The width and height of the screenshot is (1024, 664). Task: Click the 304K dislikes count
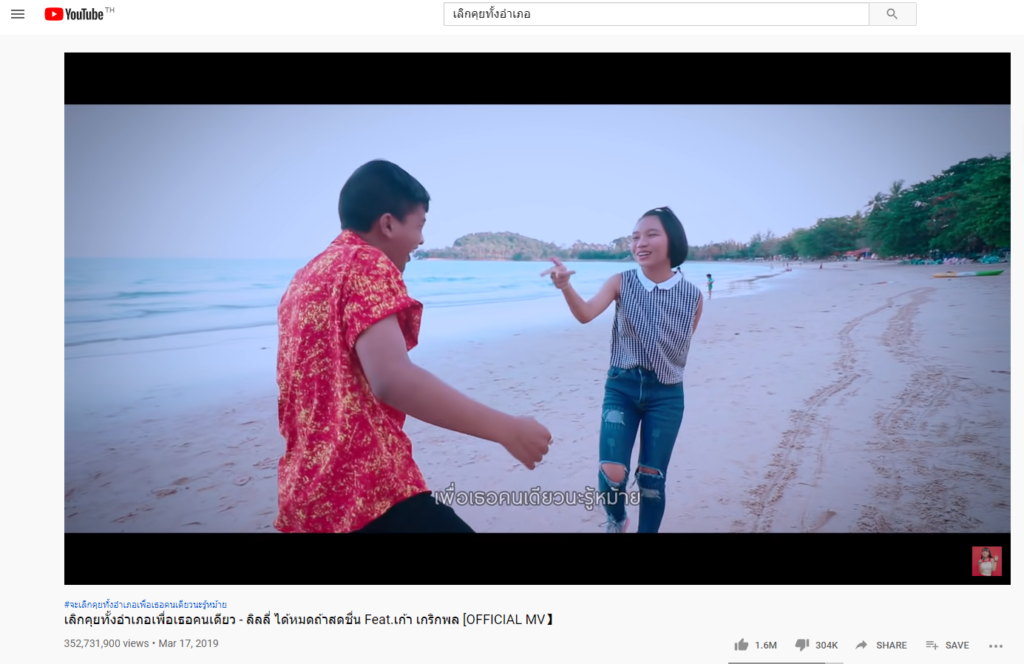click(x=826, y=645)
